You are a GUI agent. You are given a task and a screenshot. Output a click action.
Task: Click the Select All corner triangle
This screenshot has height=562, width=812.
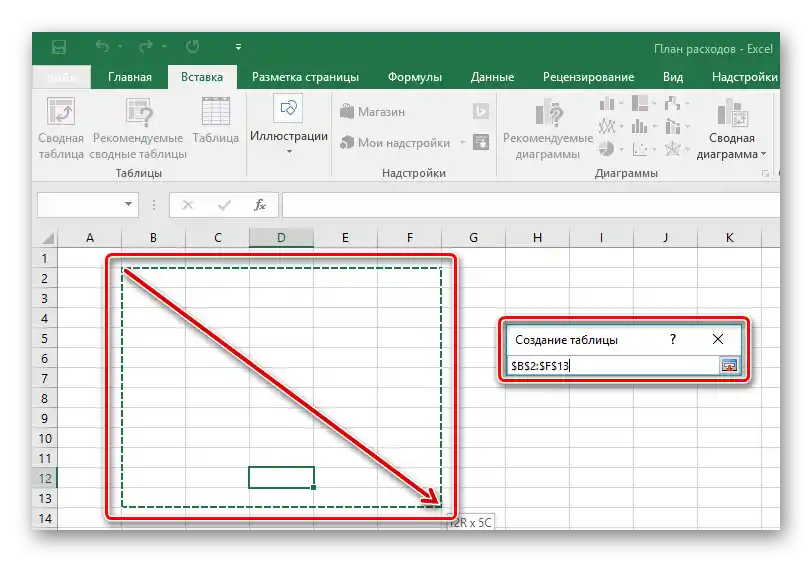[x=48, y=238]
